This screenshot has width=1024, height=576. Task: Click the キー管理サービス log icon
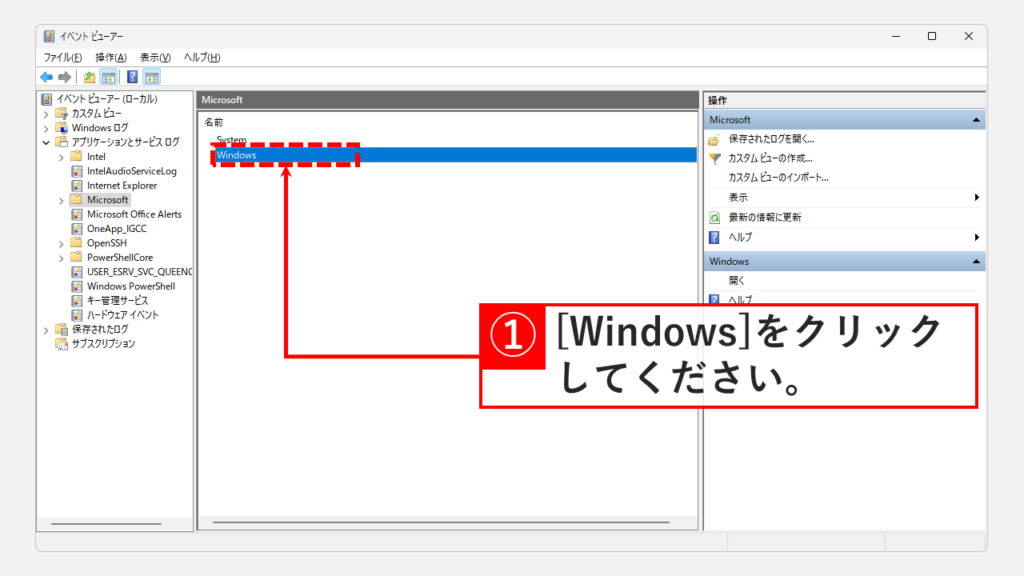pos(76,300)
